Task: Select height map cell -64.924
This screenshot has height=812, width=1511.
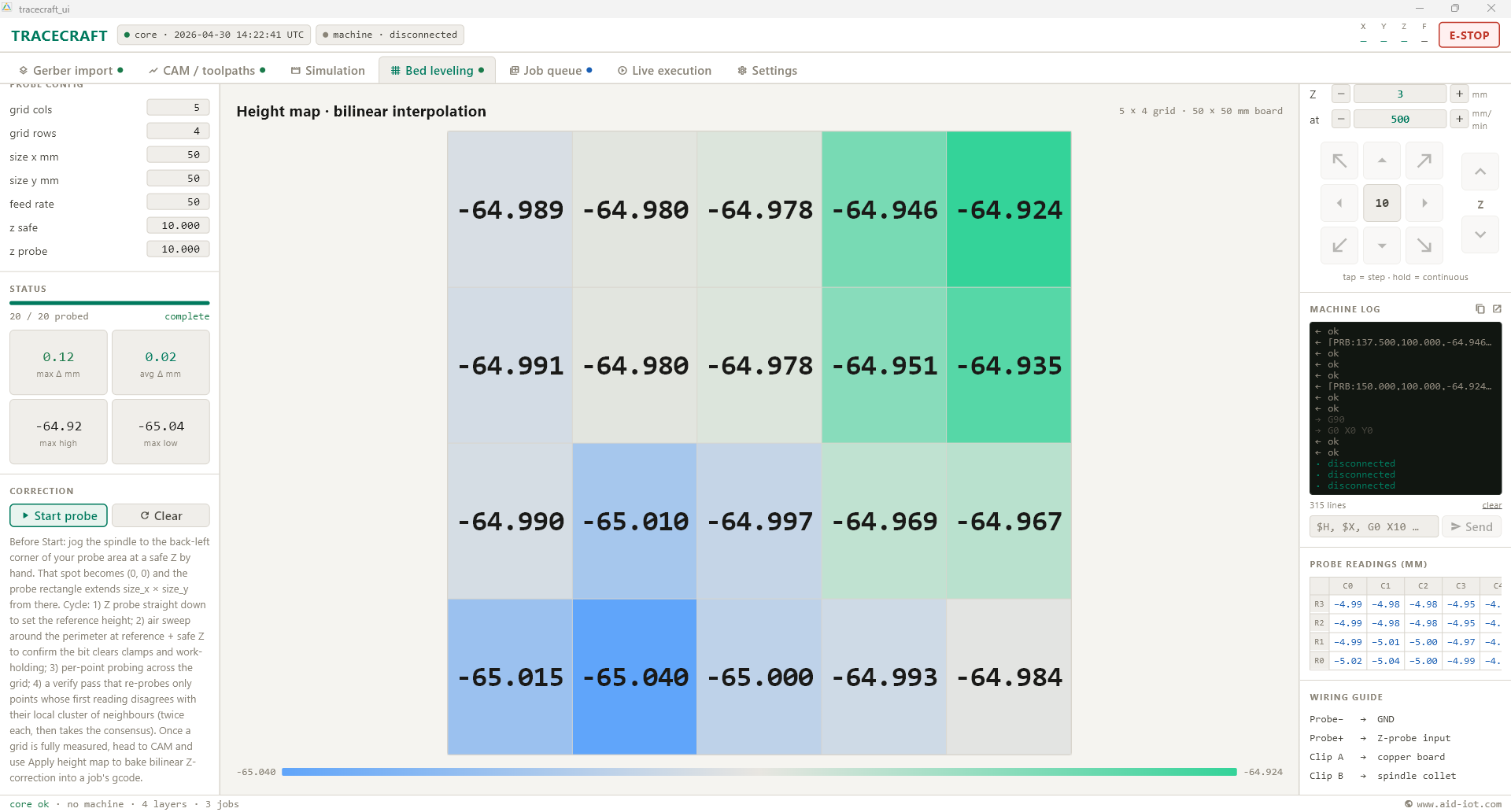Action: (1009, 210)
